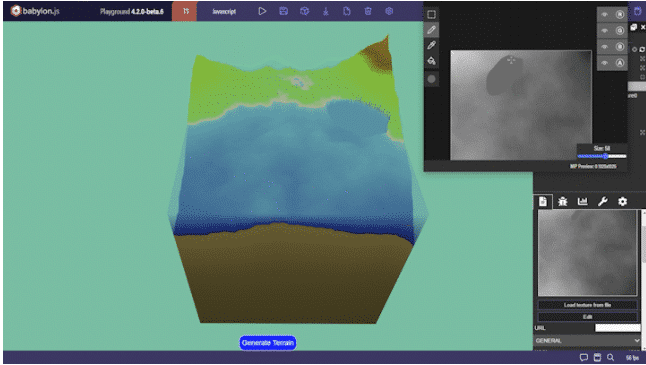Open the Statistics tab with chart icon
The height and width of the screenshot is (365, 646).
click(583, 201)
